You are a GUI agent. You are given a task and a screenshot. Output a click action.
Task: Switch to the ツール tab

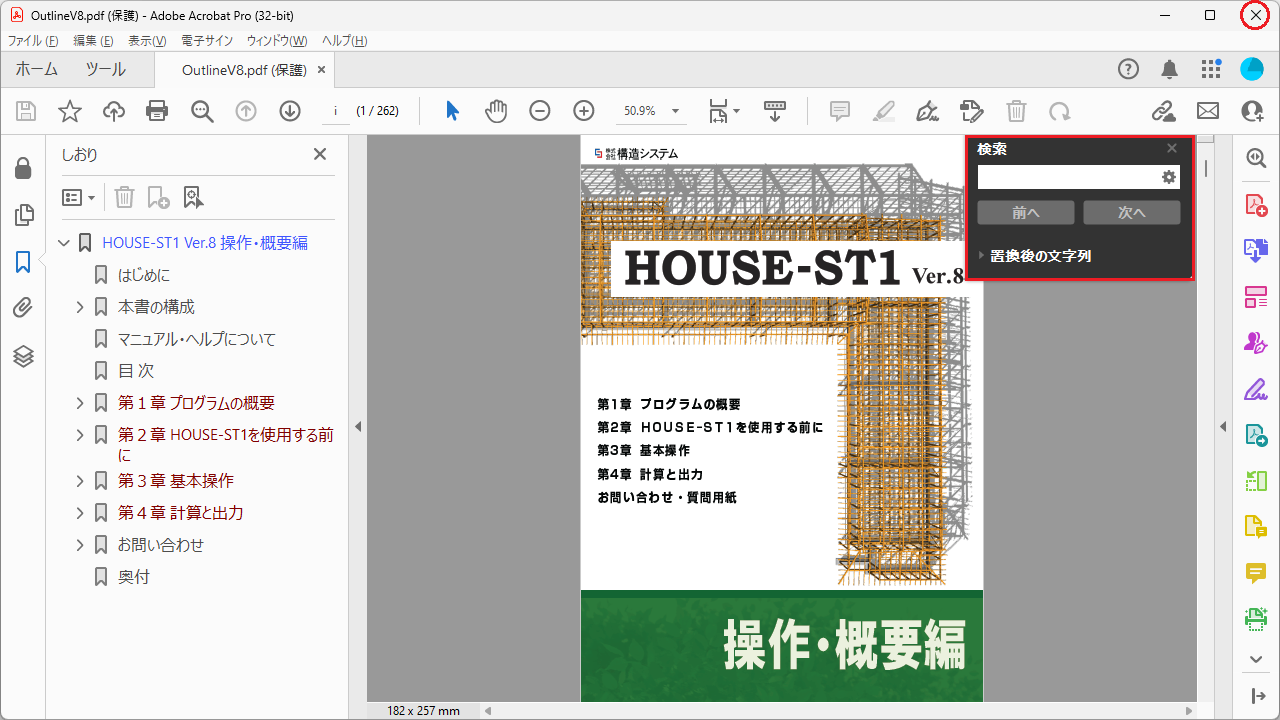point(105,70)
